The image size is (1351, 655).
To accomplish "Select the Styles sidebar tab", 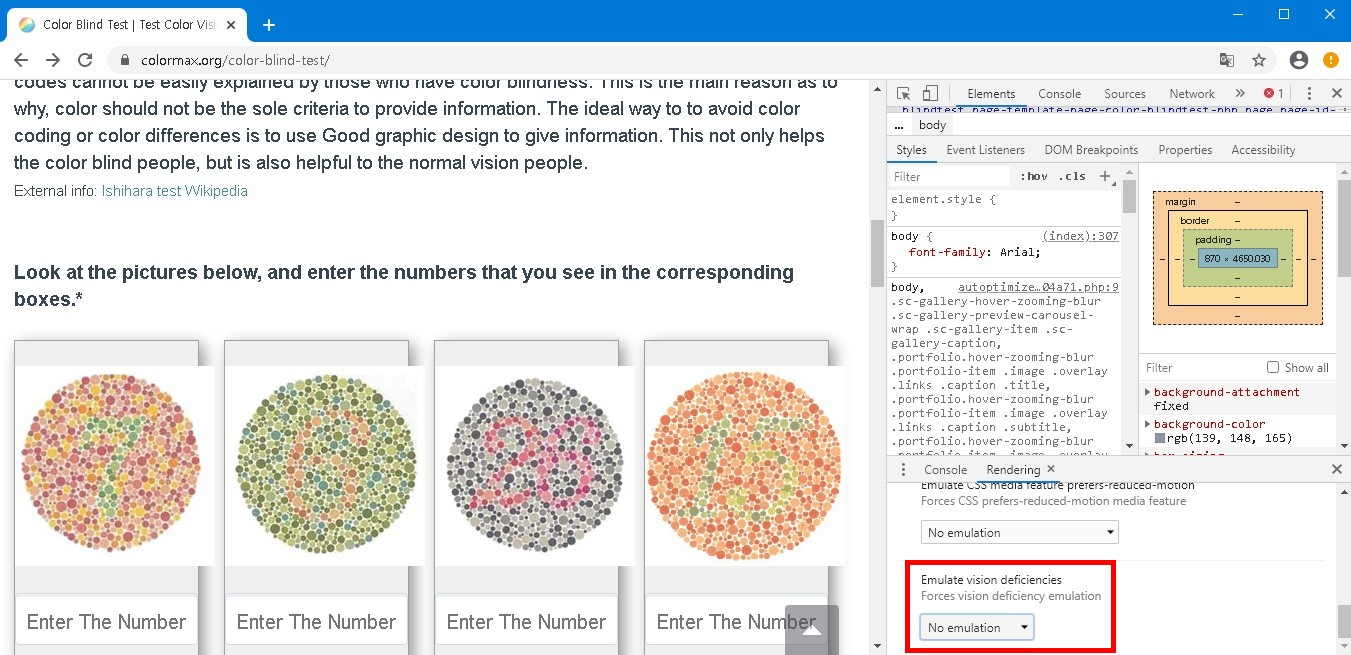I will [x=911, y=150].
